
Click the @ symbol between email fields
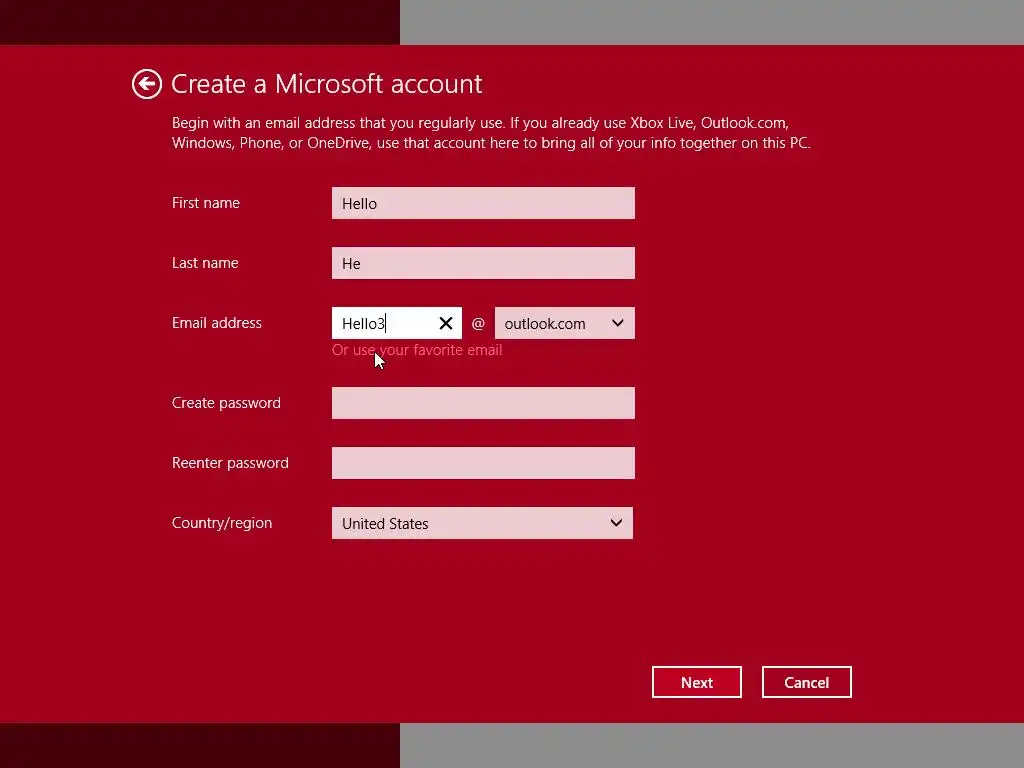tap(478, 323)
